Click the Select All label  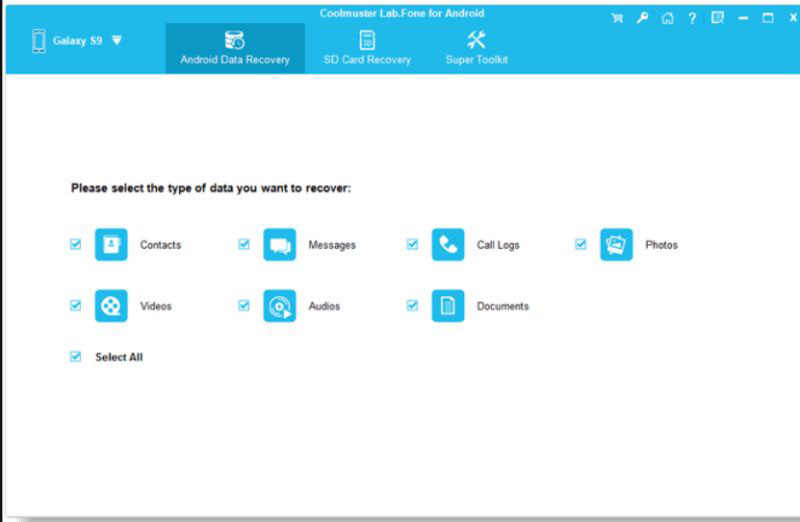[119, 357]
